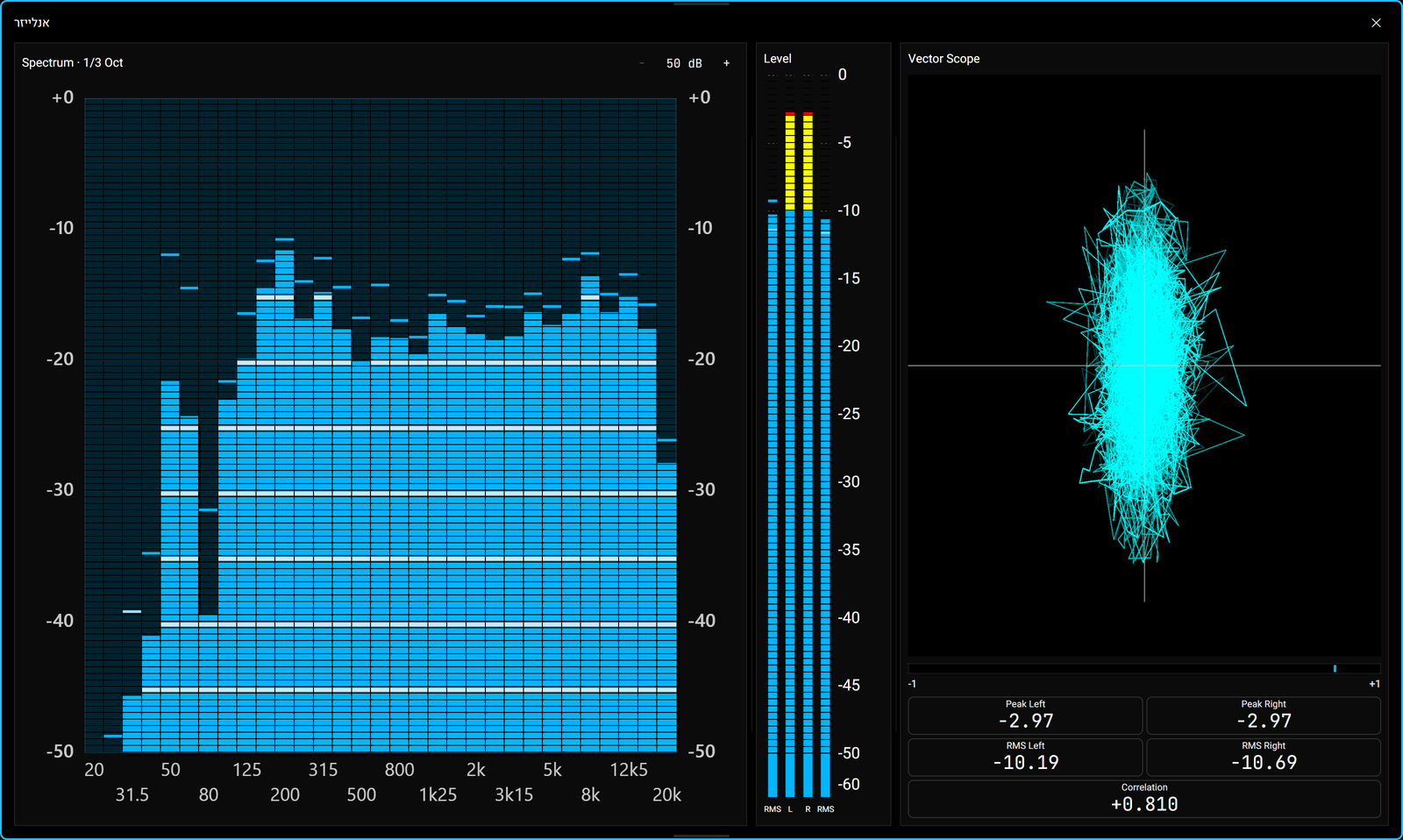Decrease spectrum dB range with minus button
The height and width of the screenshot is (840, 1403).
click(x=642, y=63)
